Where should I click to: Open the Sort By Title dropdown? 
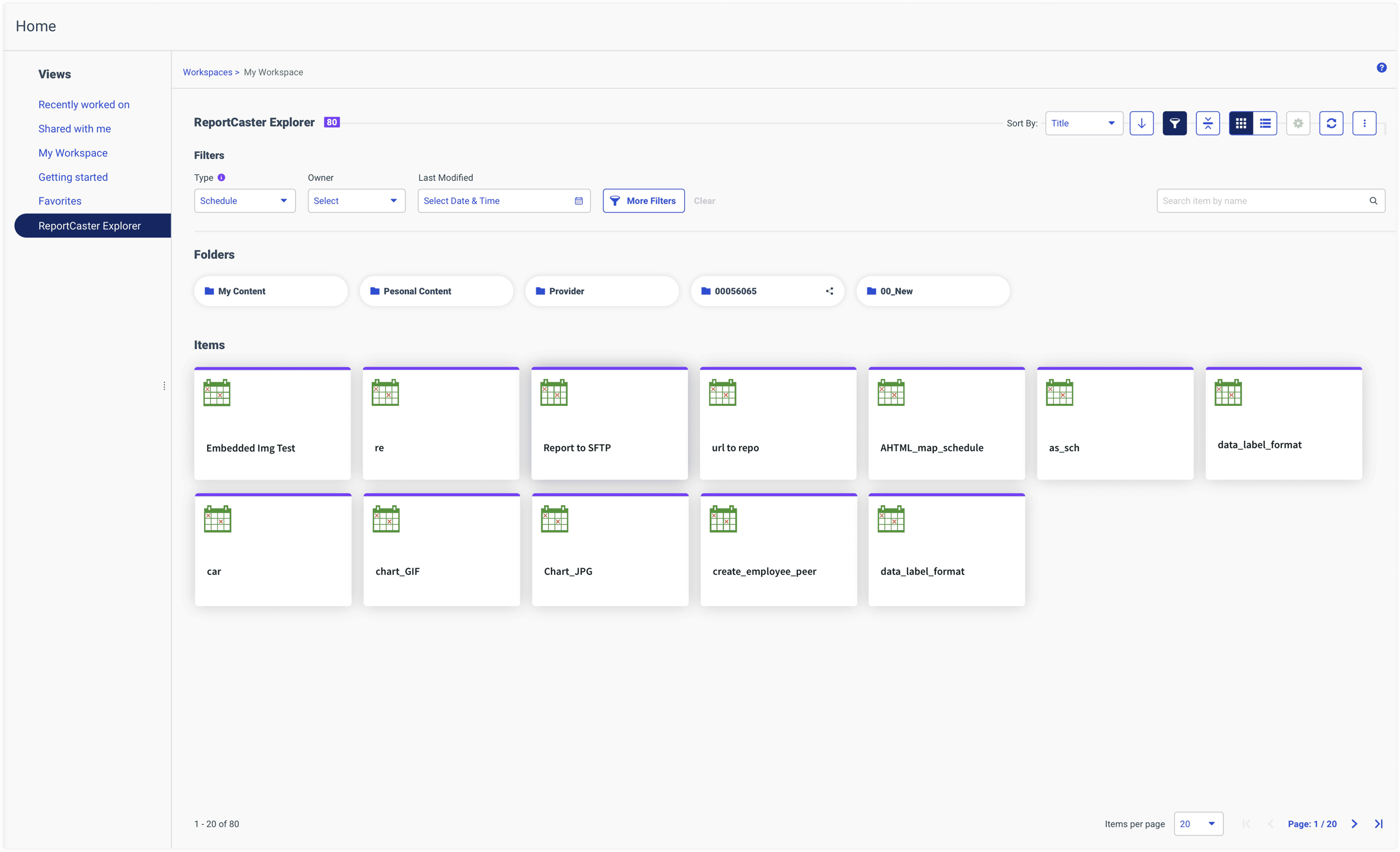pos(1083,123)
